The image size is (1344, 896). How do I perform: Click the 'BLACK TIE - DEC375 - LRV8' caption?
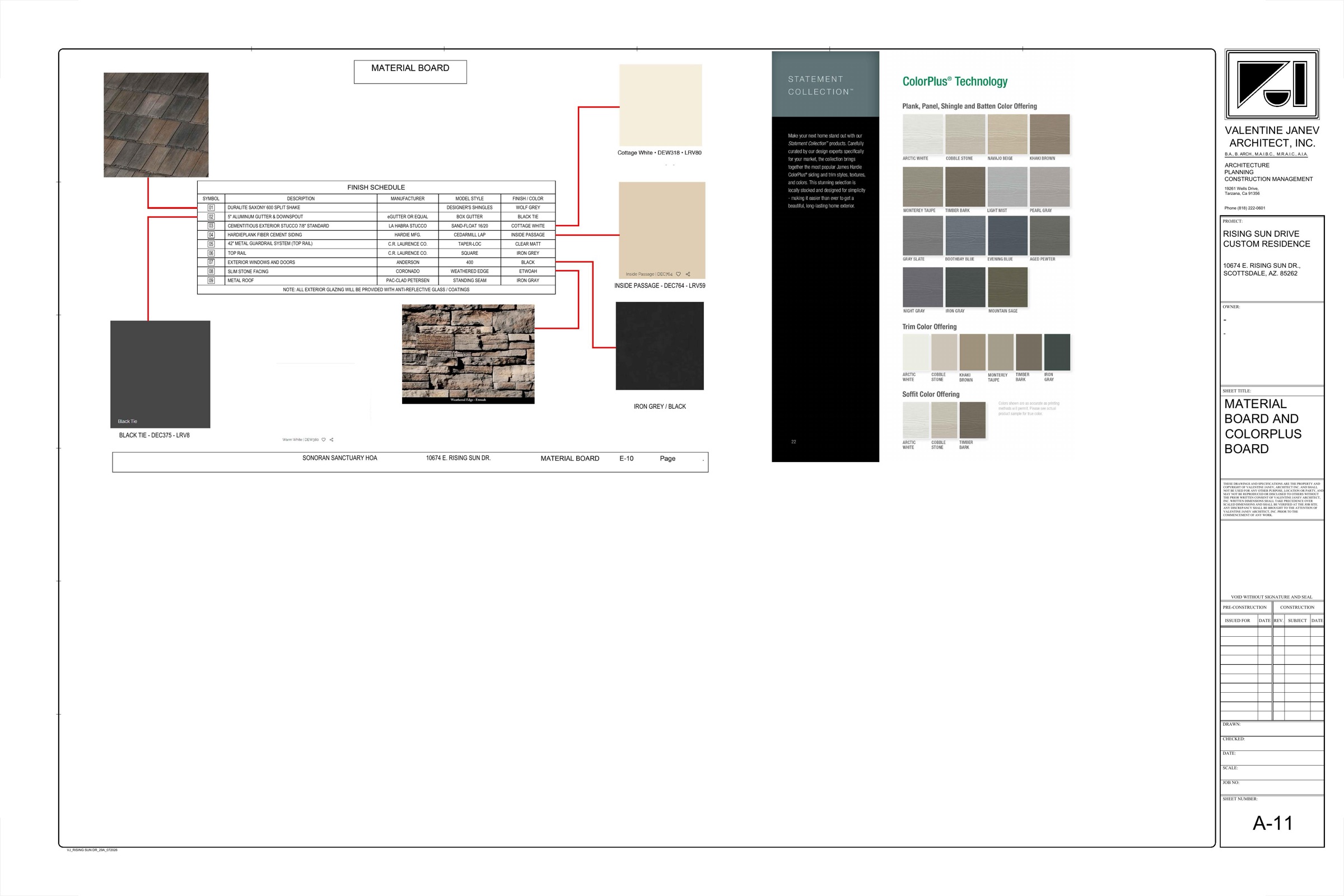click(x=155, y=436)
